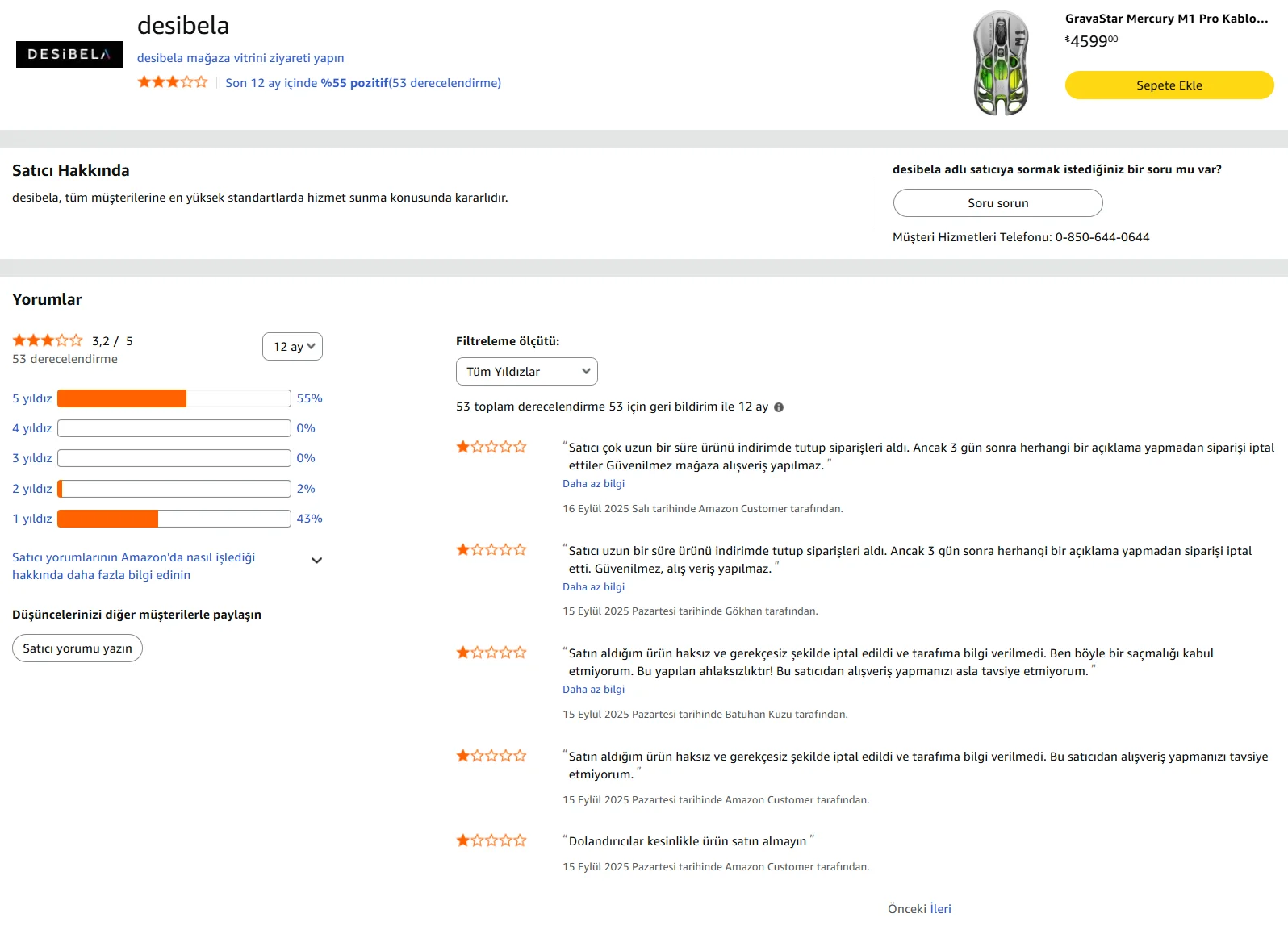Click the 43% one-star percentage link
Image resolution: width=1288 pixels, height=930 pixels.
point(309,519)
